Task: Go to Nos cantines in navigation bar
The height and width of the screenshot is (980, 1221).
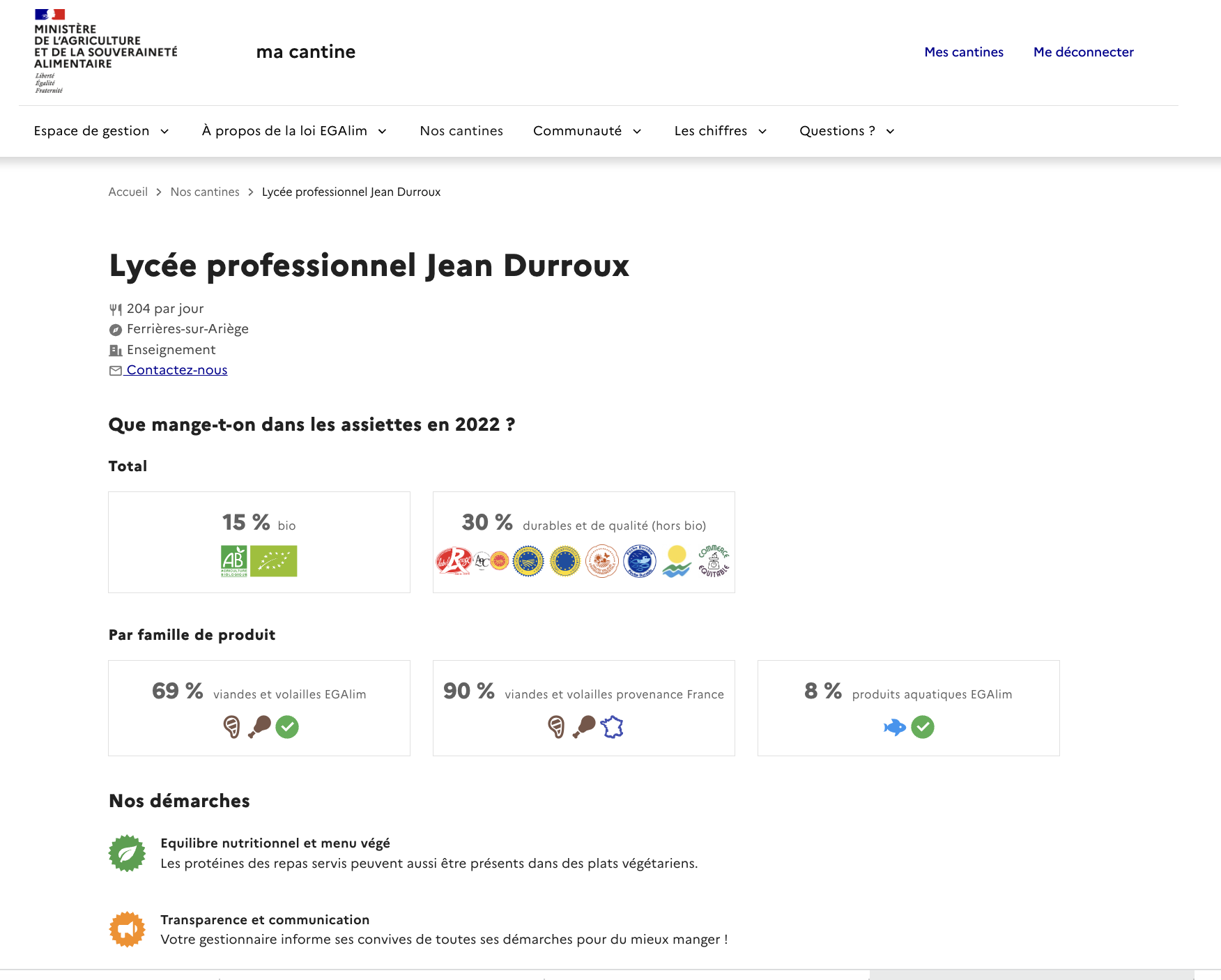Action: (461, 131)
